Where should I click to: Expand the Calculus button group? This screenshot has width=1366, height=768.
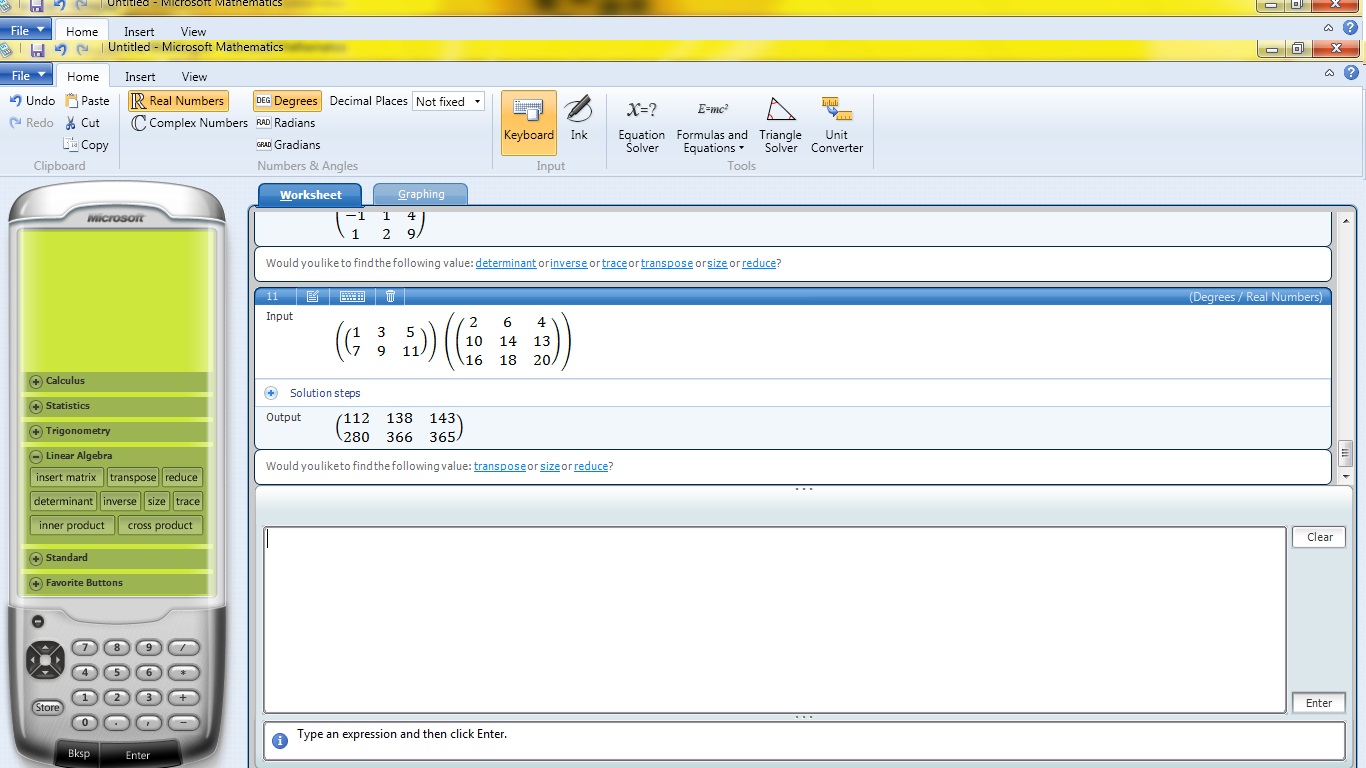pyautogui.click(x=36, y=381)
